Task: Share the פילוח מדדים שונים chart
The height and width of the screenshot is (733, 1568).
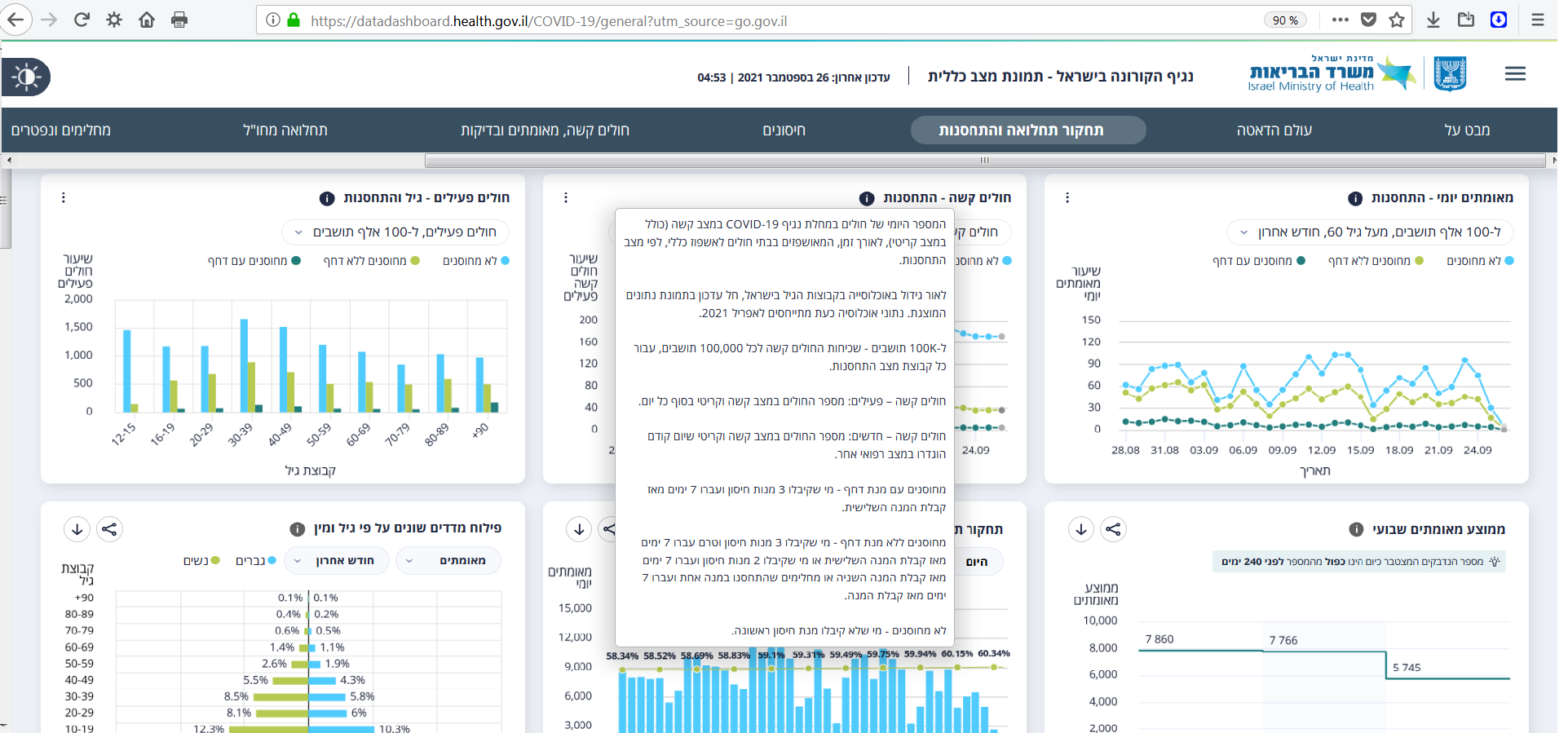Action: click(109, 529)
